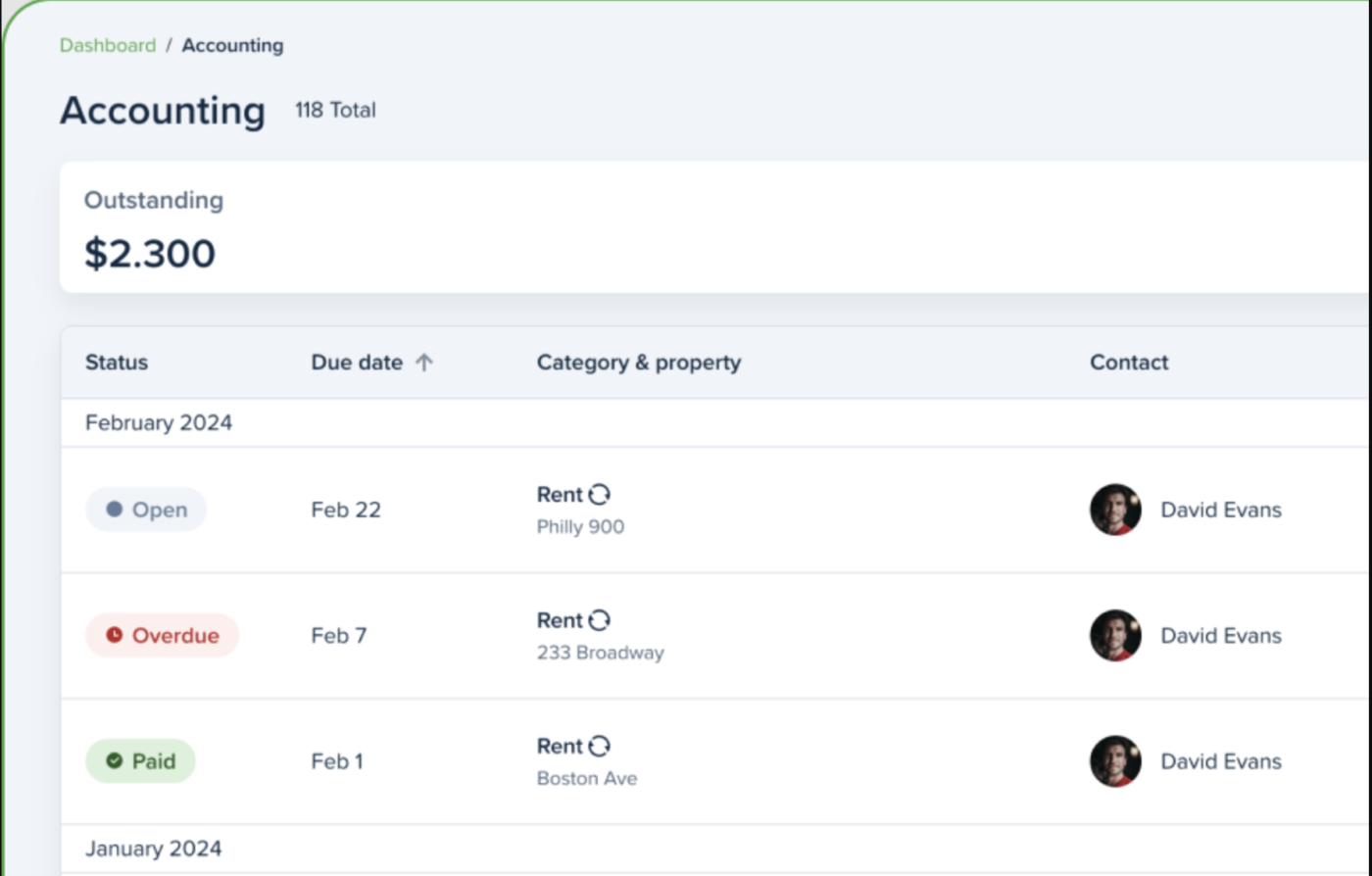1372x876 pixels.
Task: Click the Due date sort arrow icon
Action: coord(423,363)
